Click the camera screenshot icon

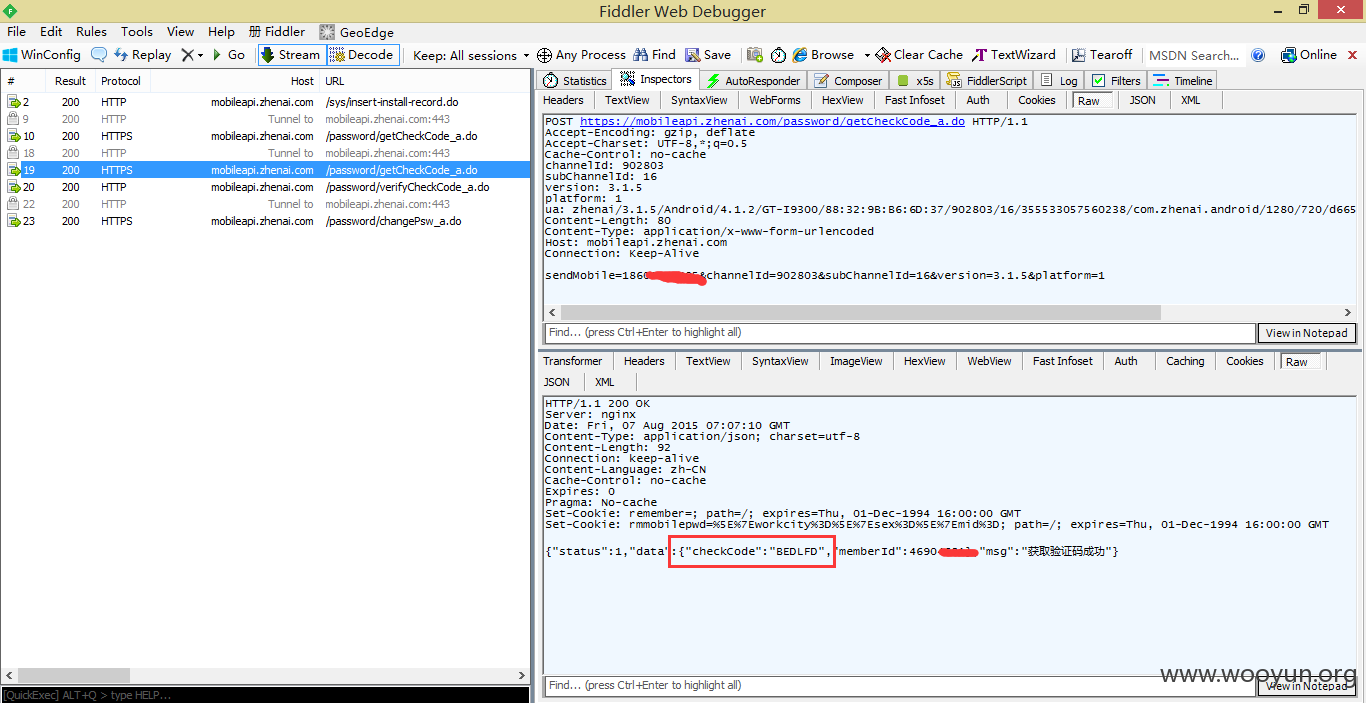(755, 55)
